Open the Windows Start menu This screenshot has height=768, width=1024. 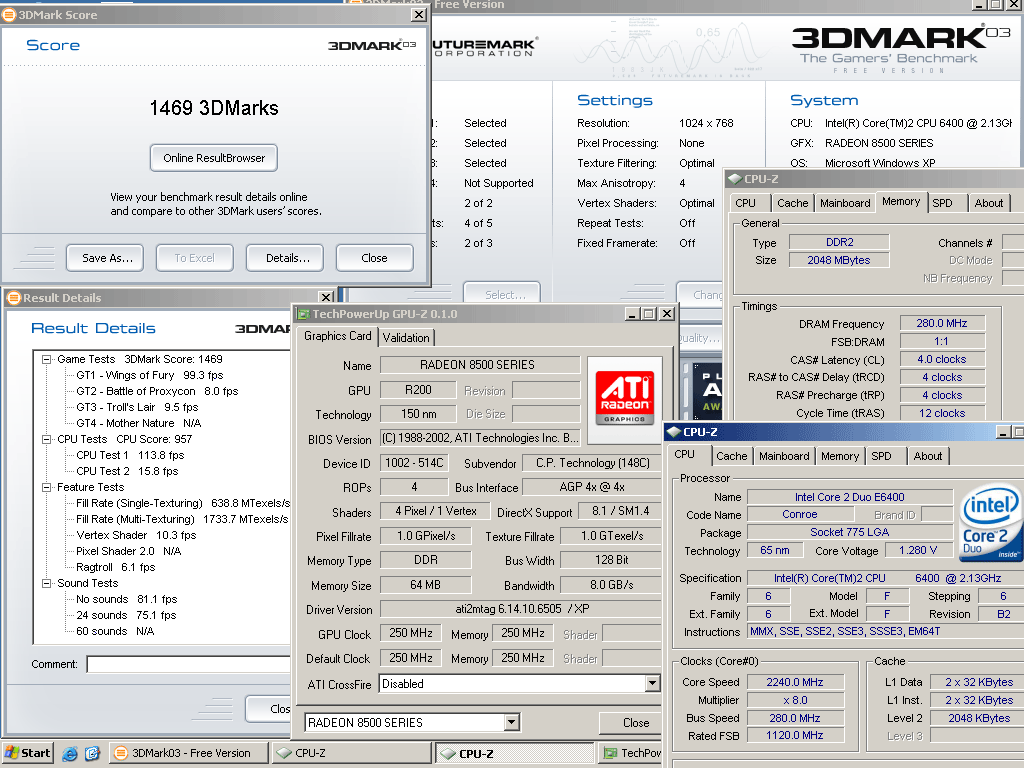pos(27,753)
